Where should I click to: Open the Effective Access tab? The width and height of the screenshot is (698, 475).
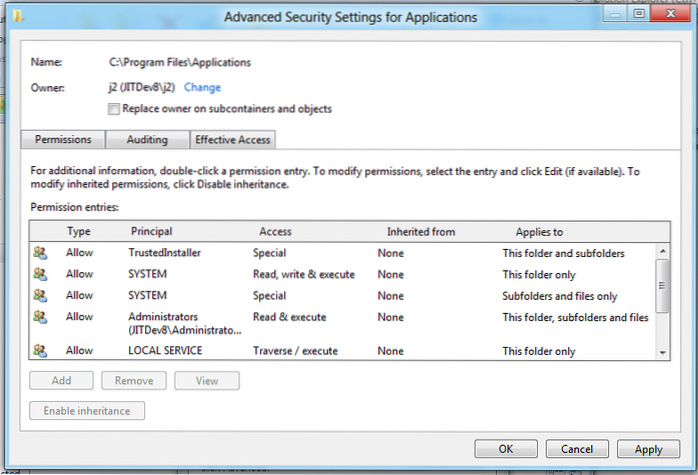232,140
